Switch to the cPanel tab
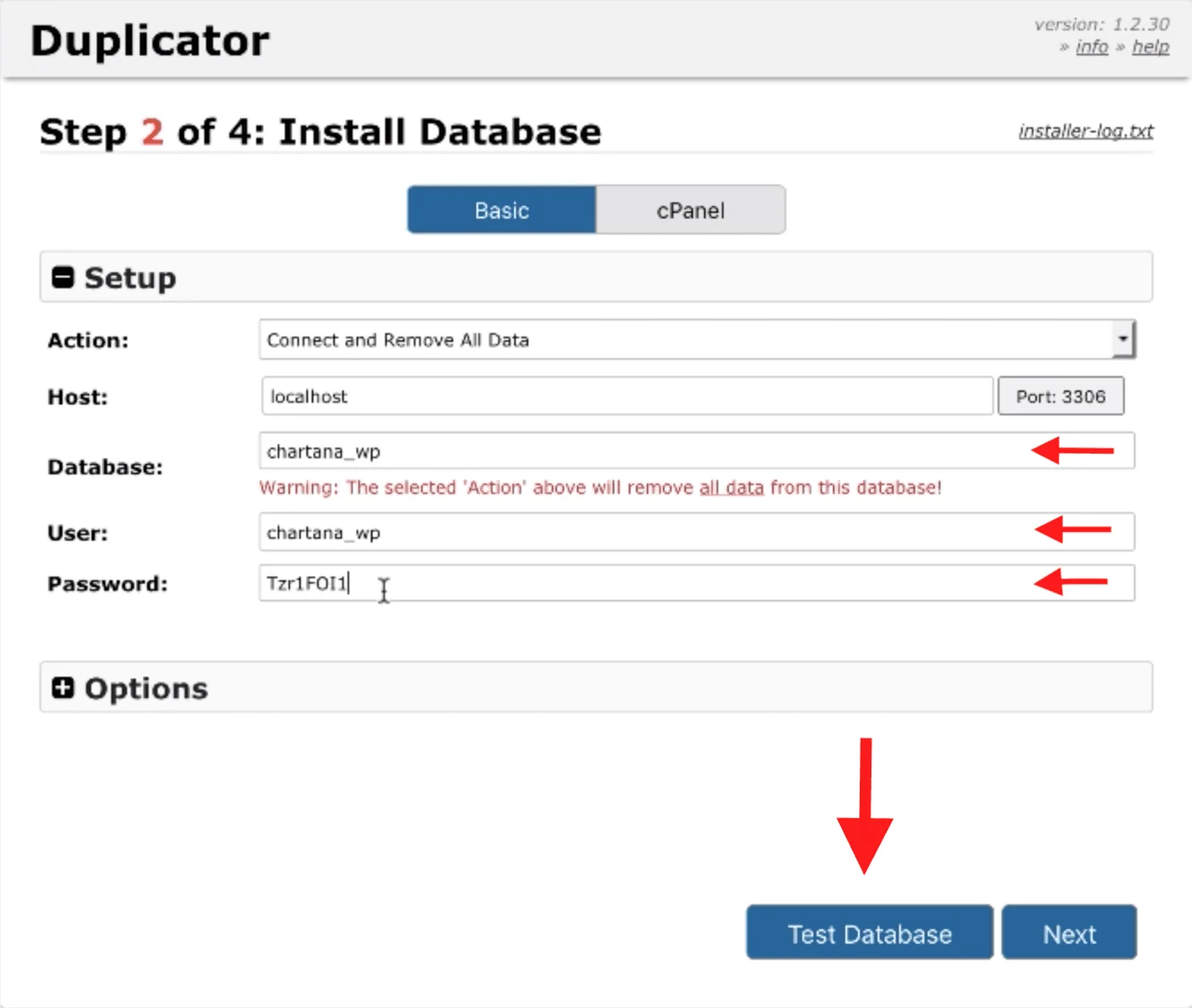This screenshot has width=1192, height=1008. 690,210
